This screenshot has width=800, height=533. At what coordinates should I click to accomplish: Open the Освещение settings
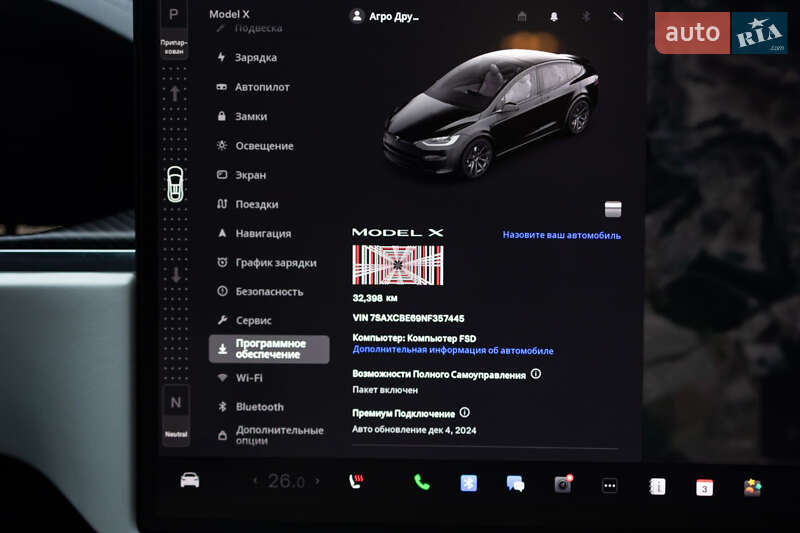coord(256,146)
